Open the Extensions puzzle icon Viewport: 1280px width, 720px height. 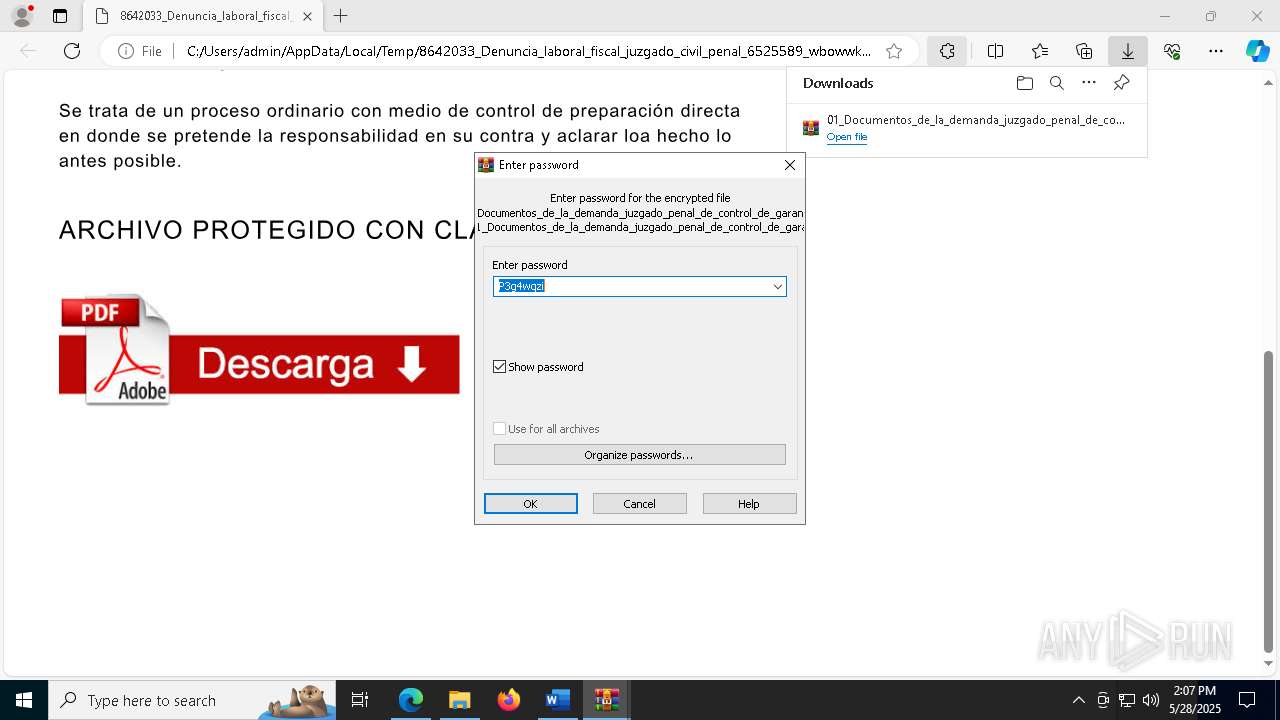(947, 51)
